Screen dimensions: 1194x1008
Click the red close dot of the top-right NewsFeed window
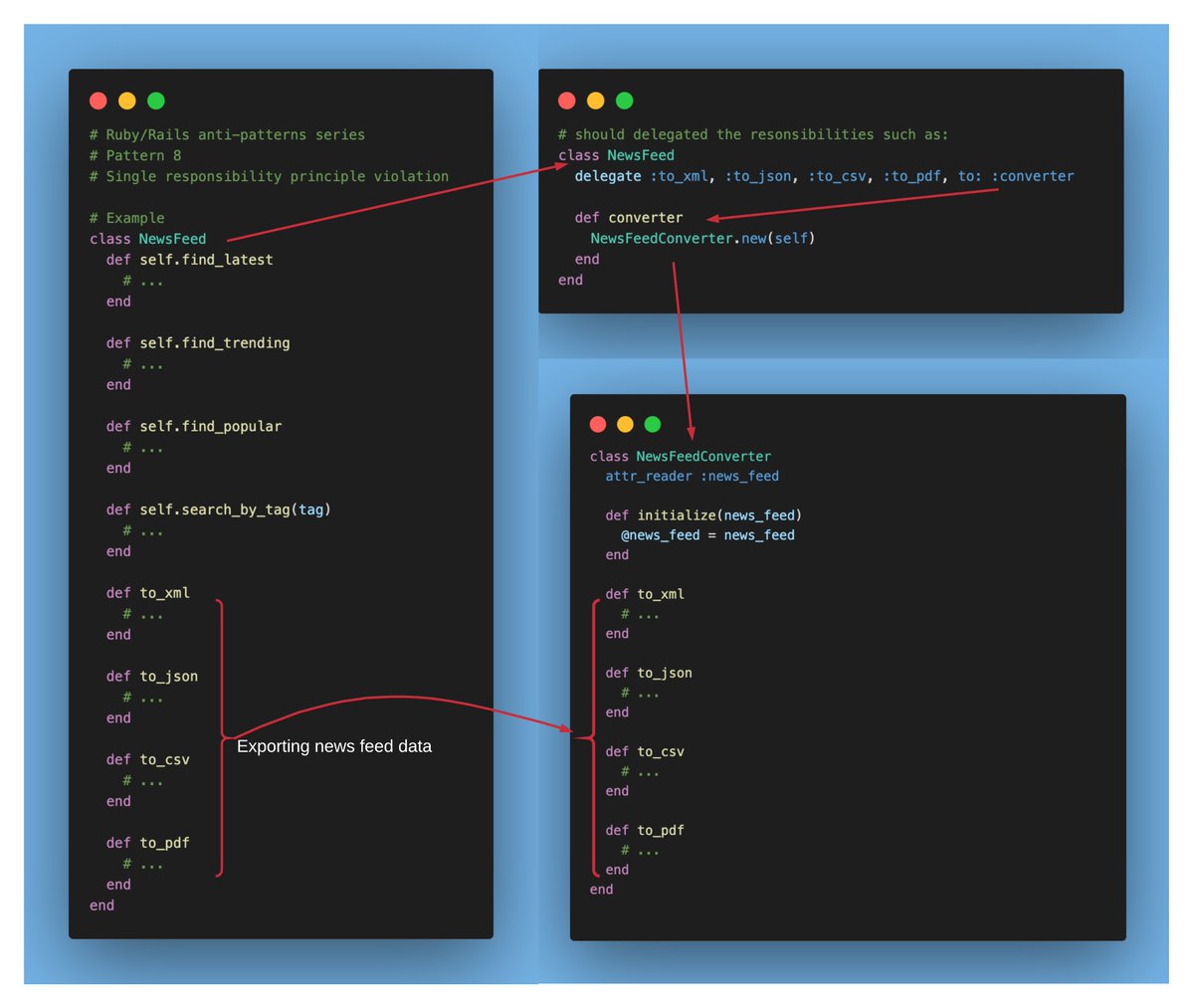(567, 101)
